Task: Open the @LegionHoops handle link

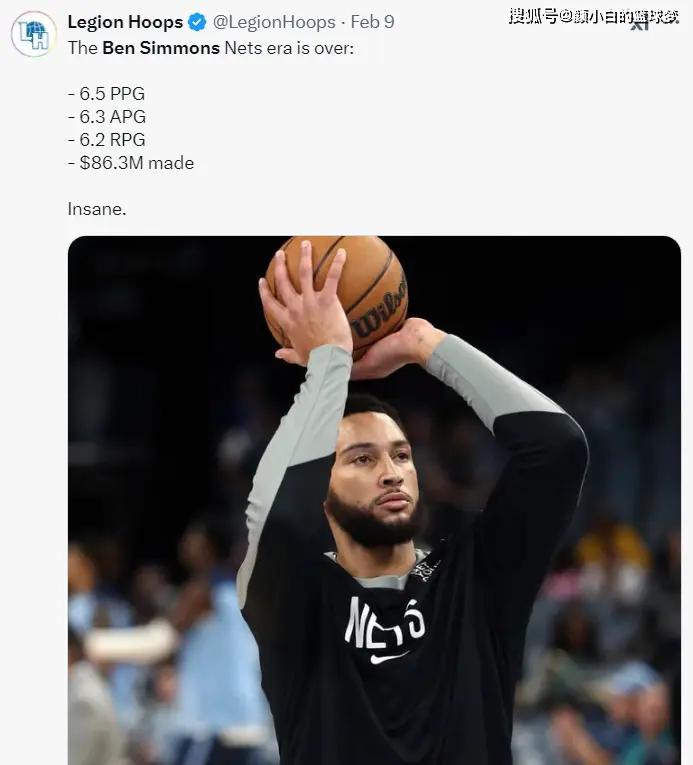Action: (274, 22)
